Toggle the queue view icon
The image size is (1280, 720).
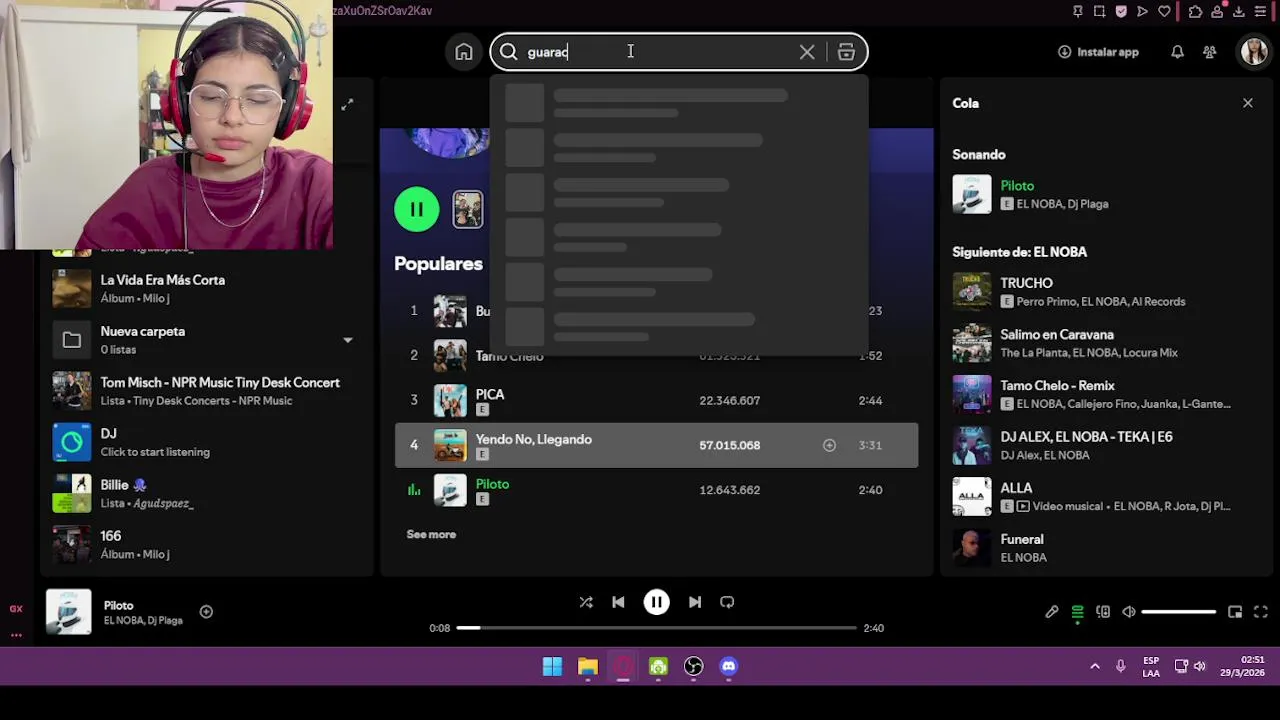click(x=1077, y=612)
